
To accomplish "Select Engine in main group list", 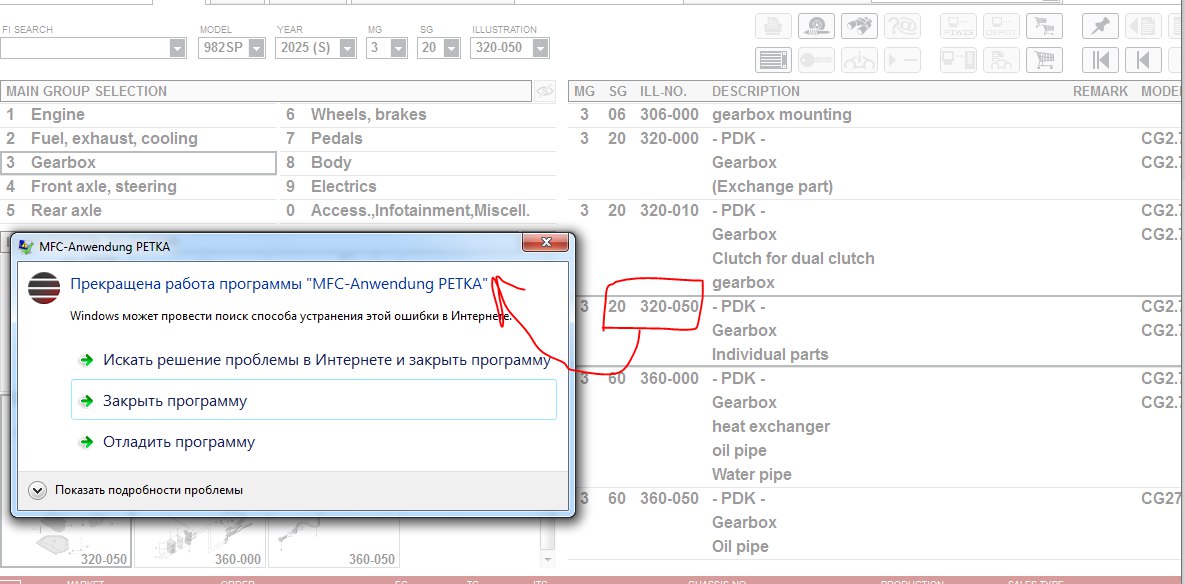I will pos(58,115).
